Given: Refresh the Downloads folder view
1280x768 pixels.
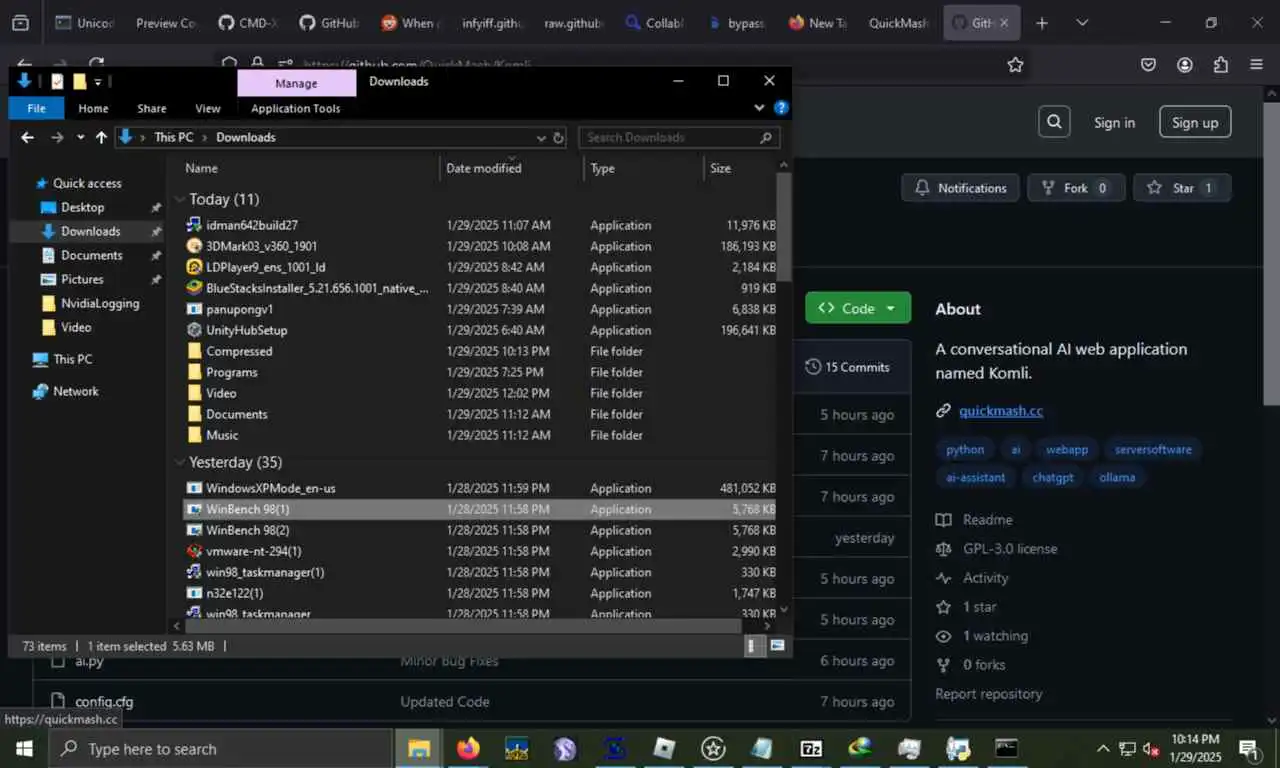Looking at the screenshot, I should [x=559, y=138].
